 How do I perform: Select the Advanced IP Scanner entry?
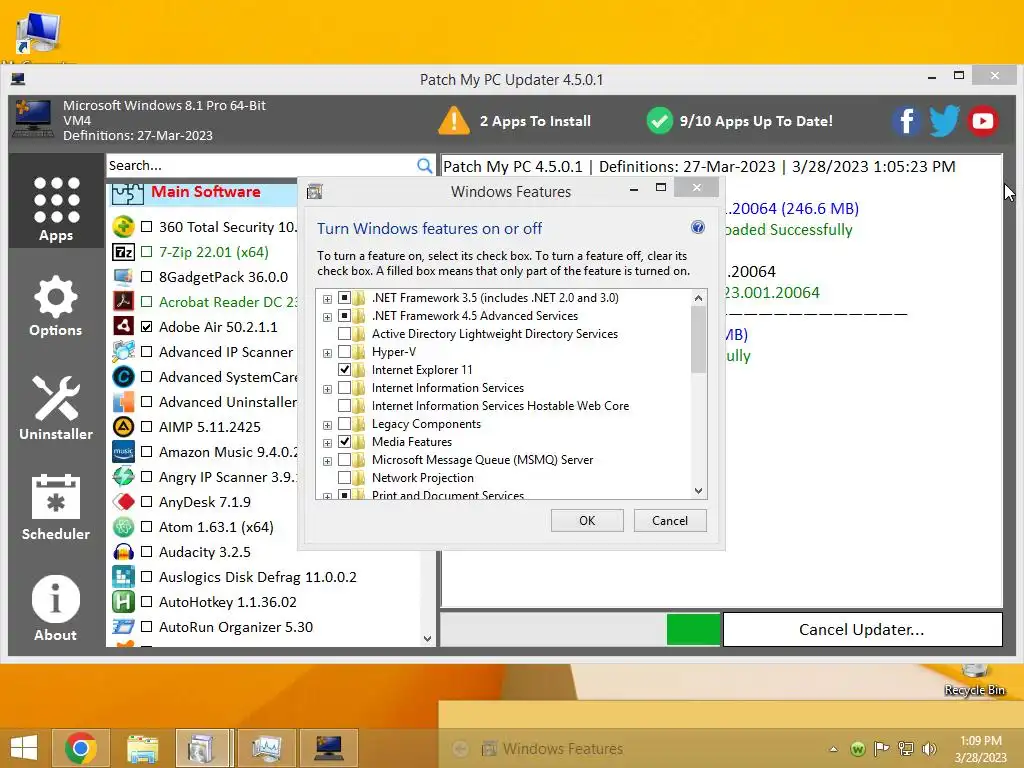click(226, 352)
